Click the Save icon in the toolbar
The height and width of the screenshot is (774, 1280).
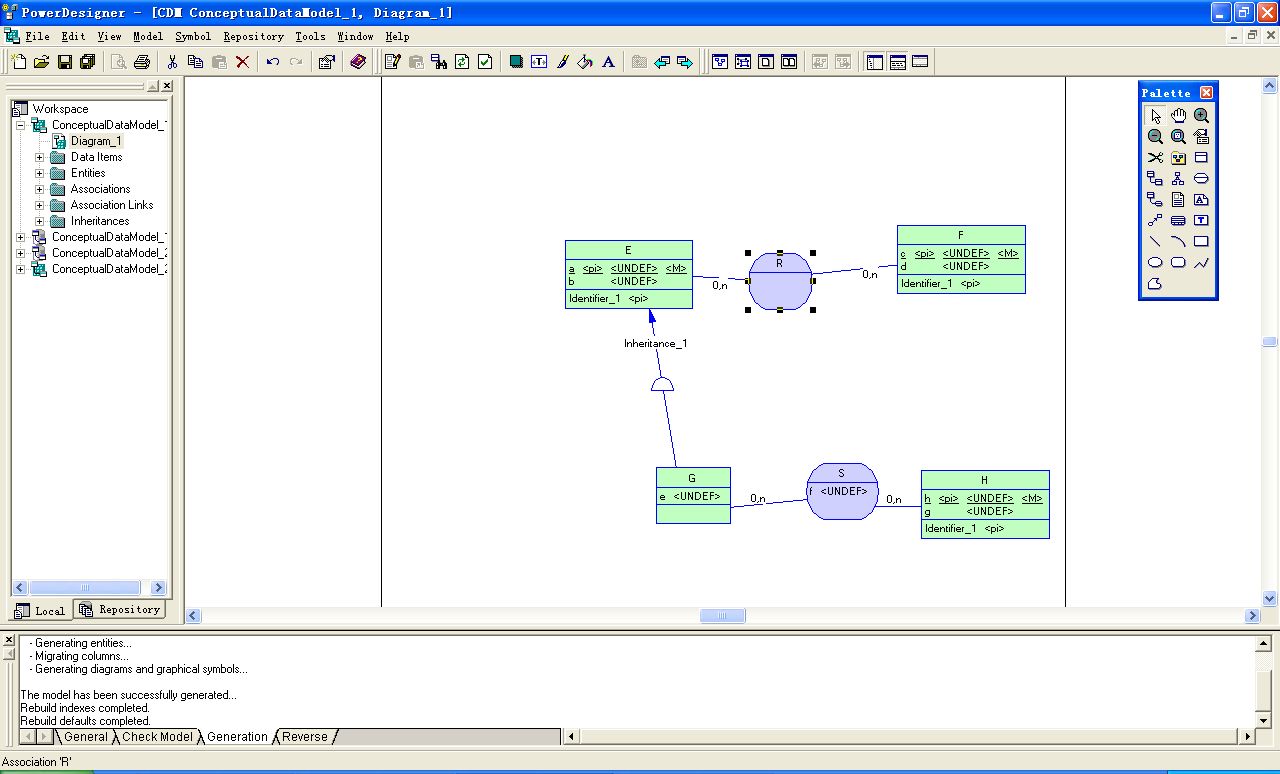65,62
